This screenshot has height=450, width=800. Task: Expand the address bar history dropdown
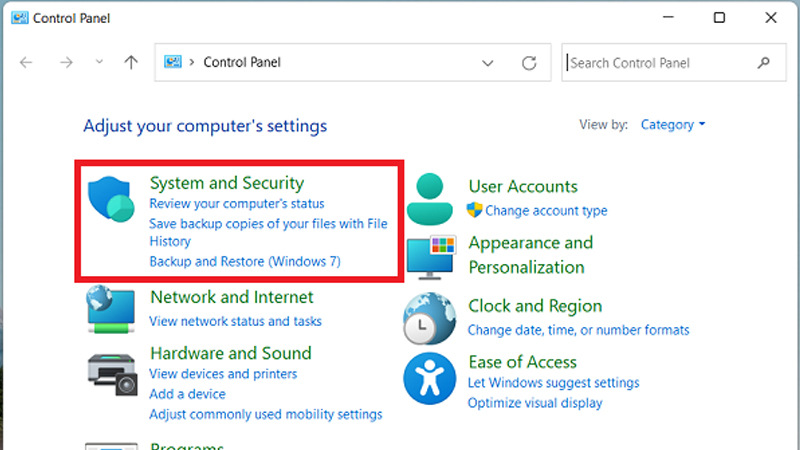point(488,63)
